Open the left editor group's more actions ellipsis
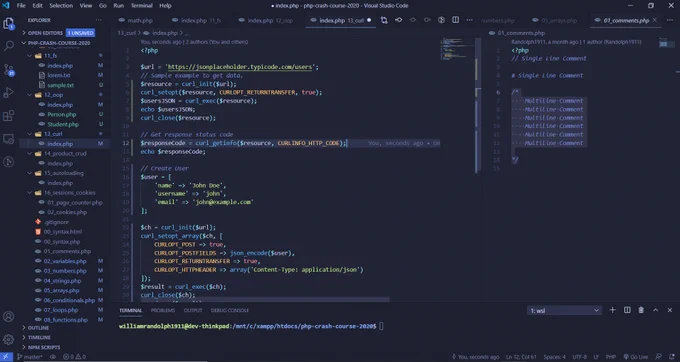 pyautogui.click(x=470, y=20)
